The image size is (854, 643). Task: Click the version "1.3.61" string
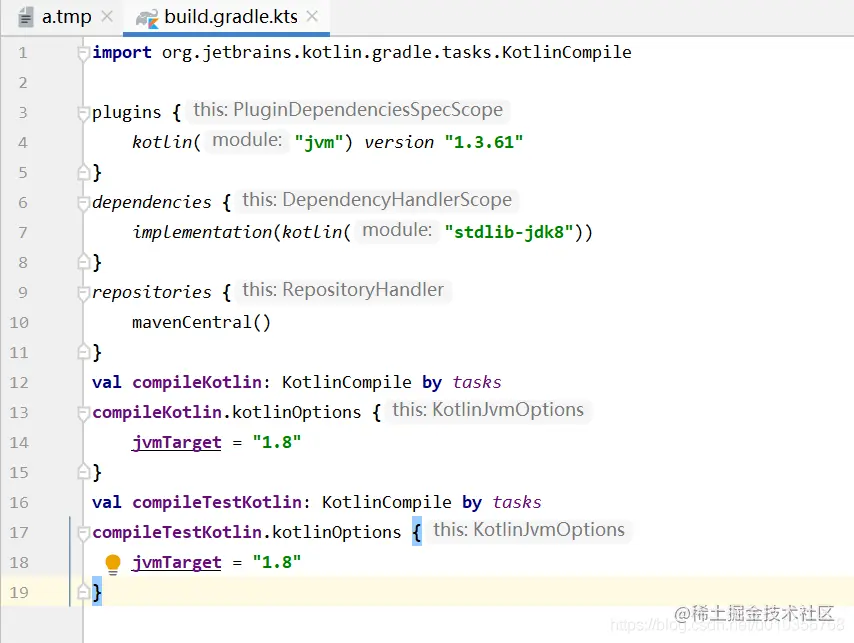pos(484,142)
